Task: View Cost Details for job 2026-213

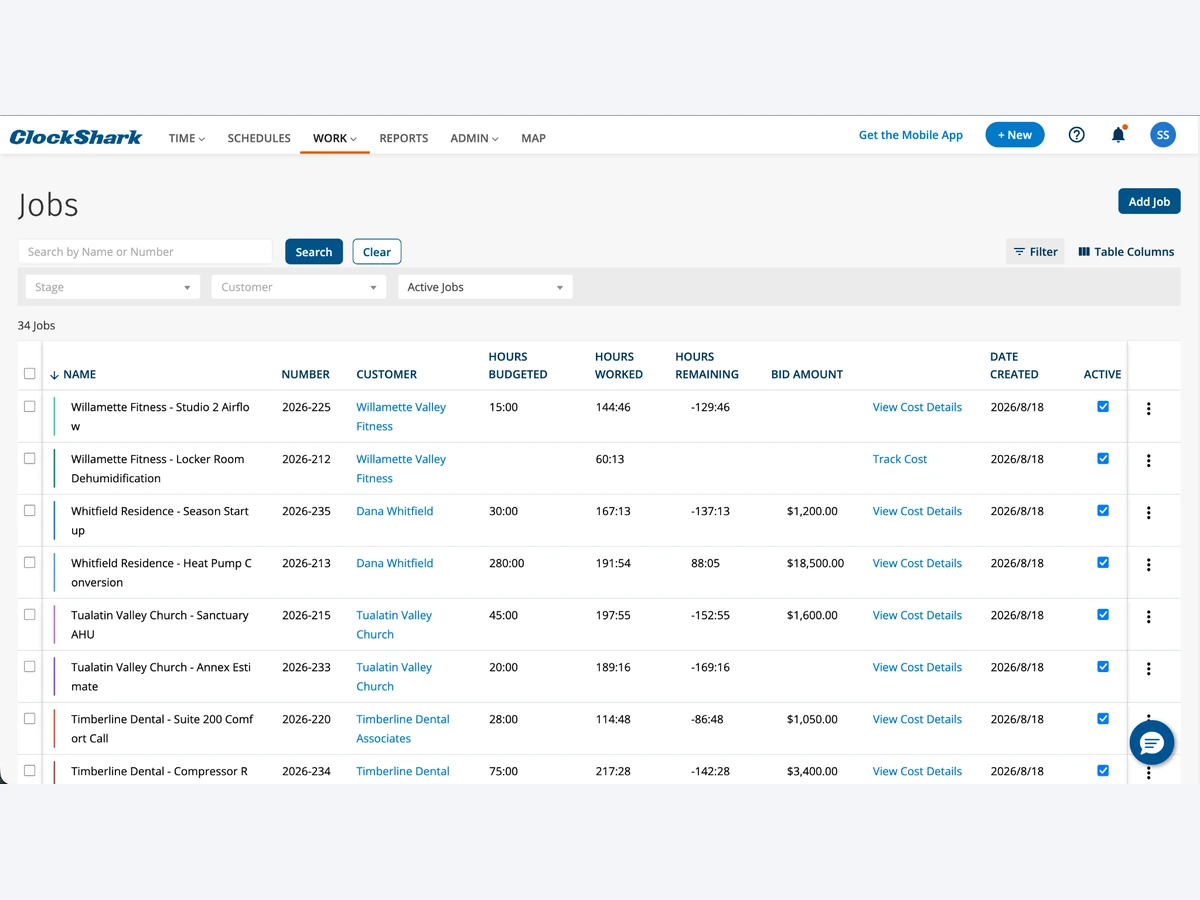Action: tap(917, 563)
